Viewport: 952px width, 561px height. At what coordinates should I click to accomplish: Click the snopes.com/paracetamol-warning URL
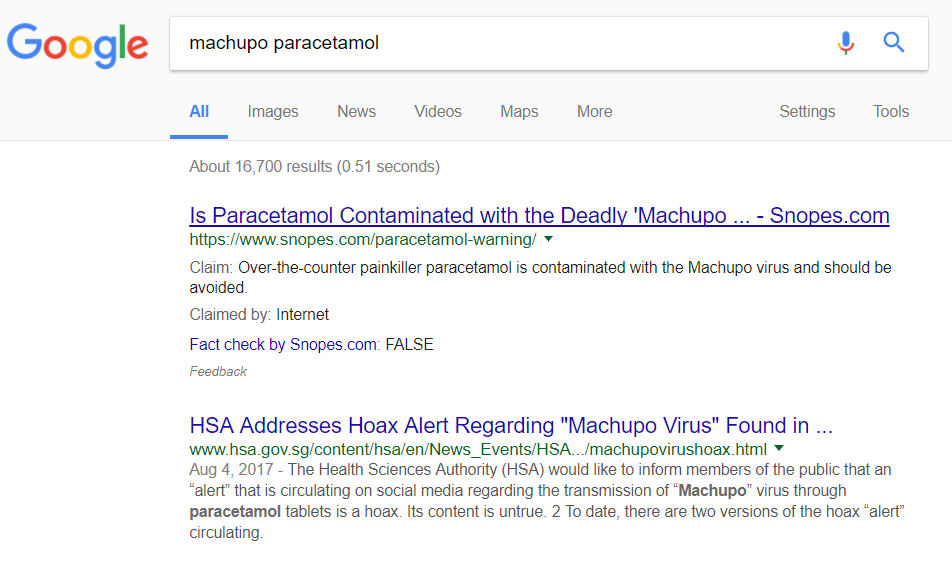pos(363,240)
